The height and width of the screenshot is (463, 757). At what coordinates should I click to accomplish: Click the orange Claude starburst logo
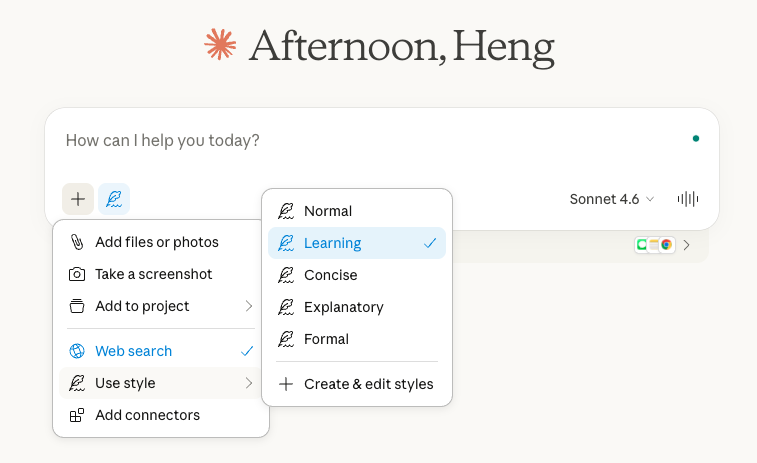pyautogui.click(x=219, y=45)
